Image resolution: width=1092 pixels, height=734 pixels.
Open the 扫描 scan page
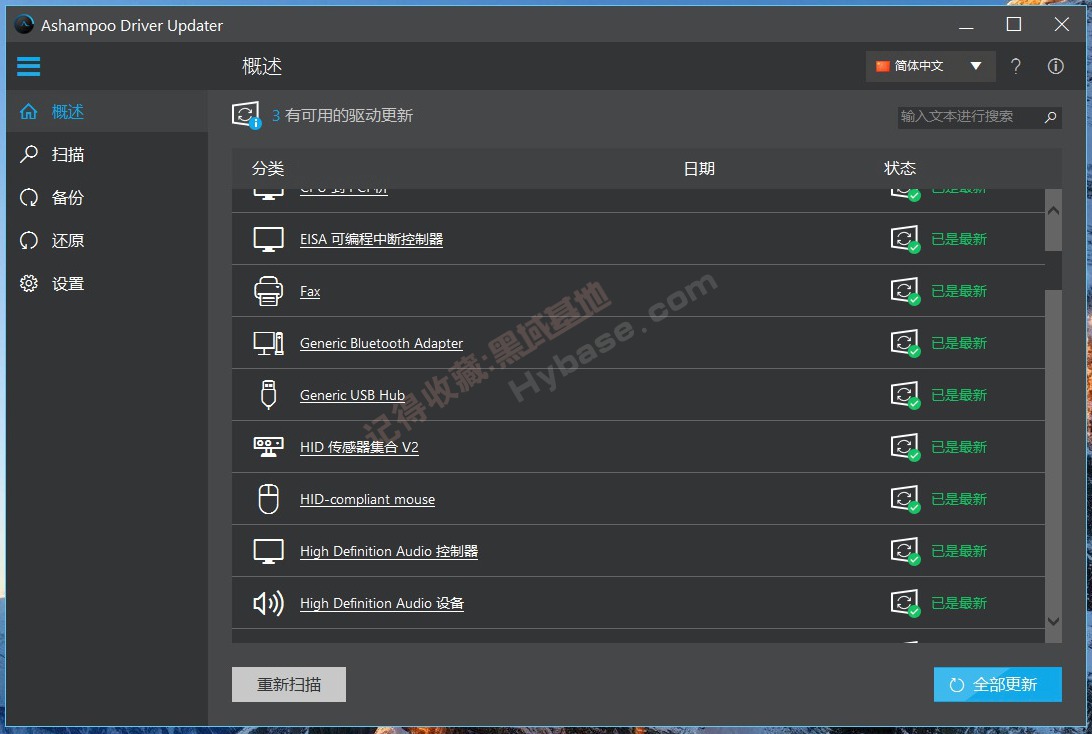(x=107, y=155)
